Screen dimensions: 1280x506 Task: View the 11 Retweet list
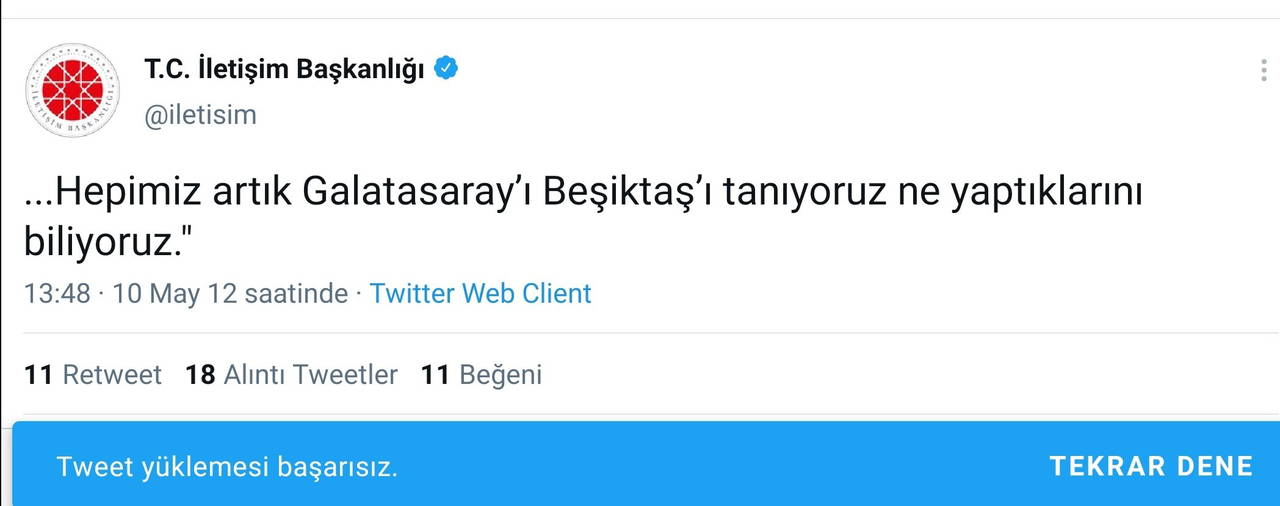(93, 375)
